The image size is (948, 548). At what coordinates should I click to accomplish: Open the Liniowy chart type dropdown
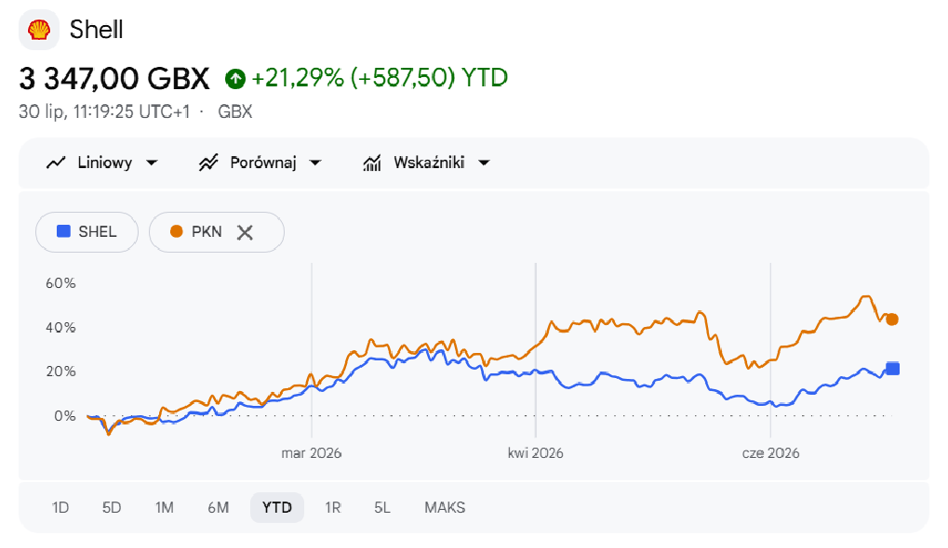pos(102,163)
